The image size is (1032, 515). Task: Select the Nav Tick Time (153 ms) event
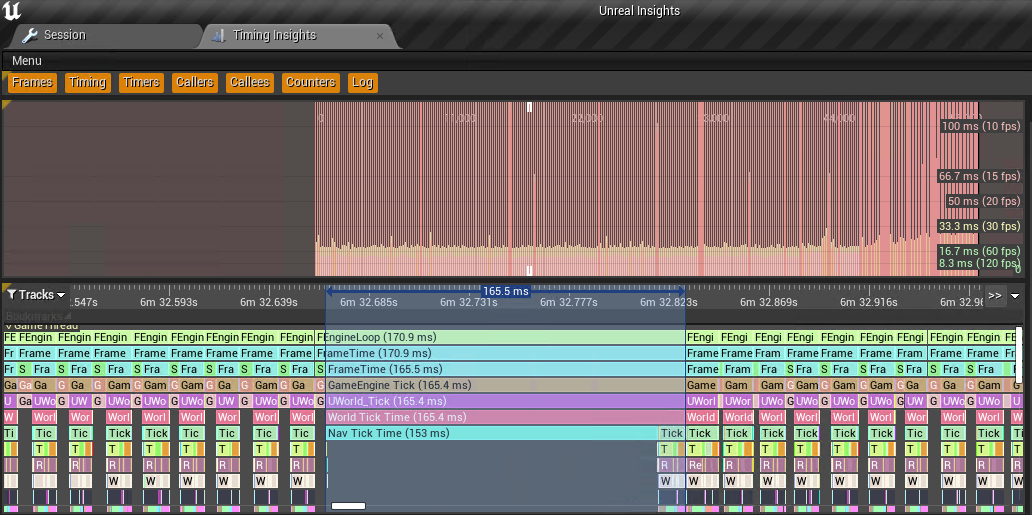pos(490,433)
